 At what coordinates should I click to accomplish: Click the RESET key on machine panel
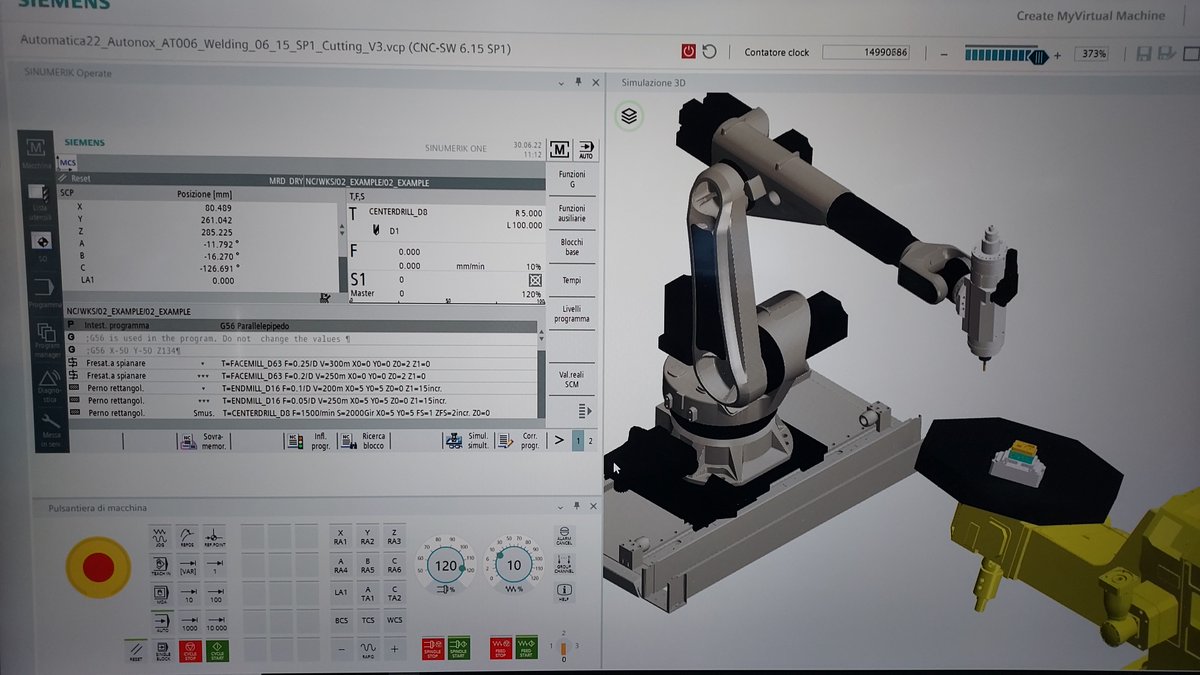click(x=135, y=650)
